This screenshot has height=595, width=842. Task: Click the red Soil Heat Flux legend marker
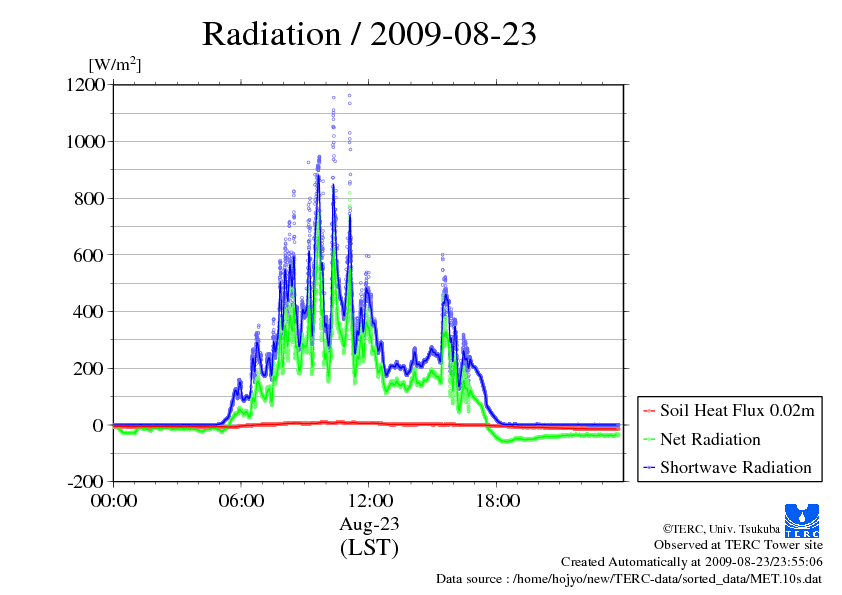pos(649,411)
